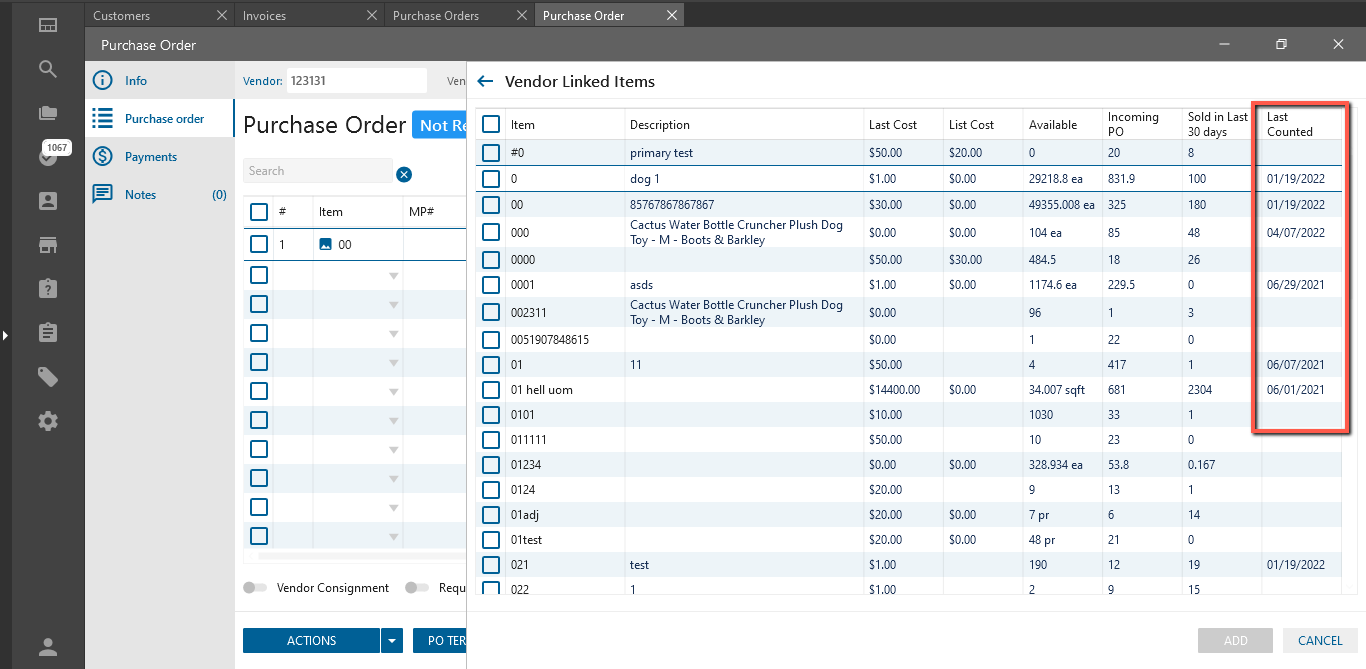
Task: Open the dashboard grid icon in the sidebar
Action: coord(48,25)
